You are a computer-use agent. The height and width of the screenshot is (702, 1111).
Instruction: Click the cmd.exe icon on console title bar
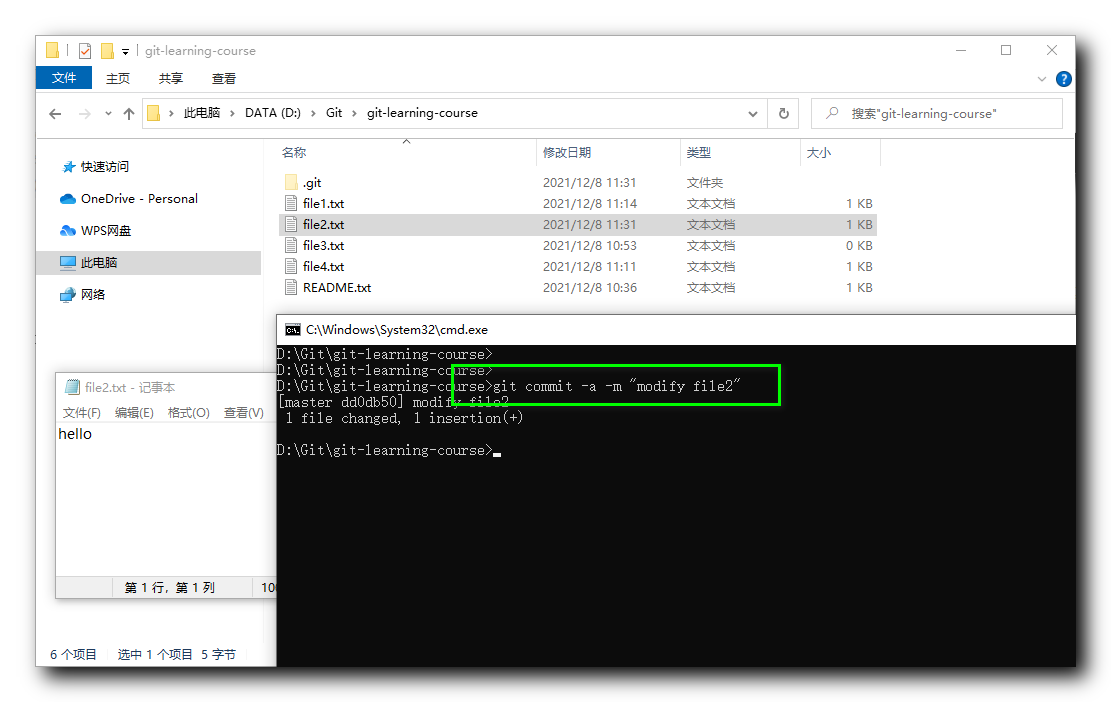293,329
